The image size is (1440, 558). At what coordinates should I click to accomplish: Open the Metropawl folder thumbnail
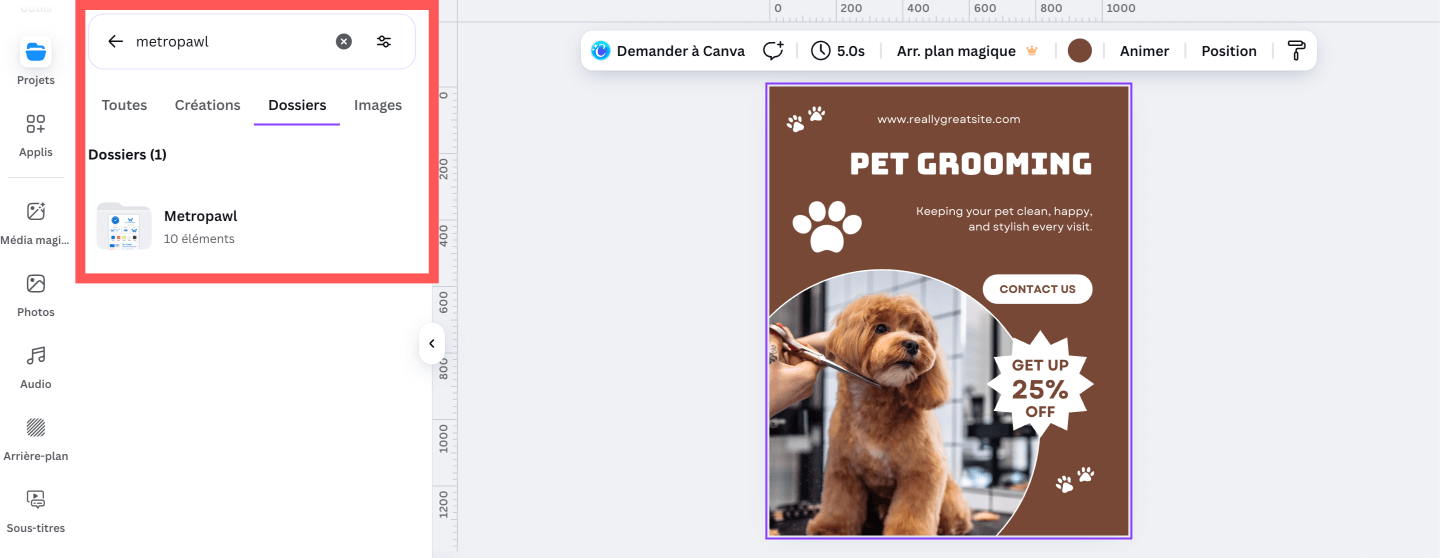(124, 226)
